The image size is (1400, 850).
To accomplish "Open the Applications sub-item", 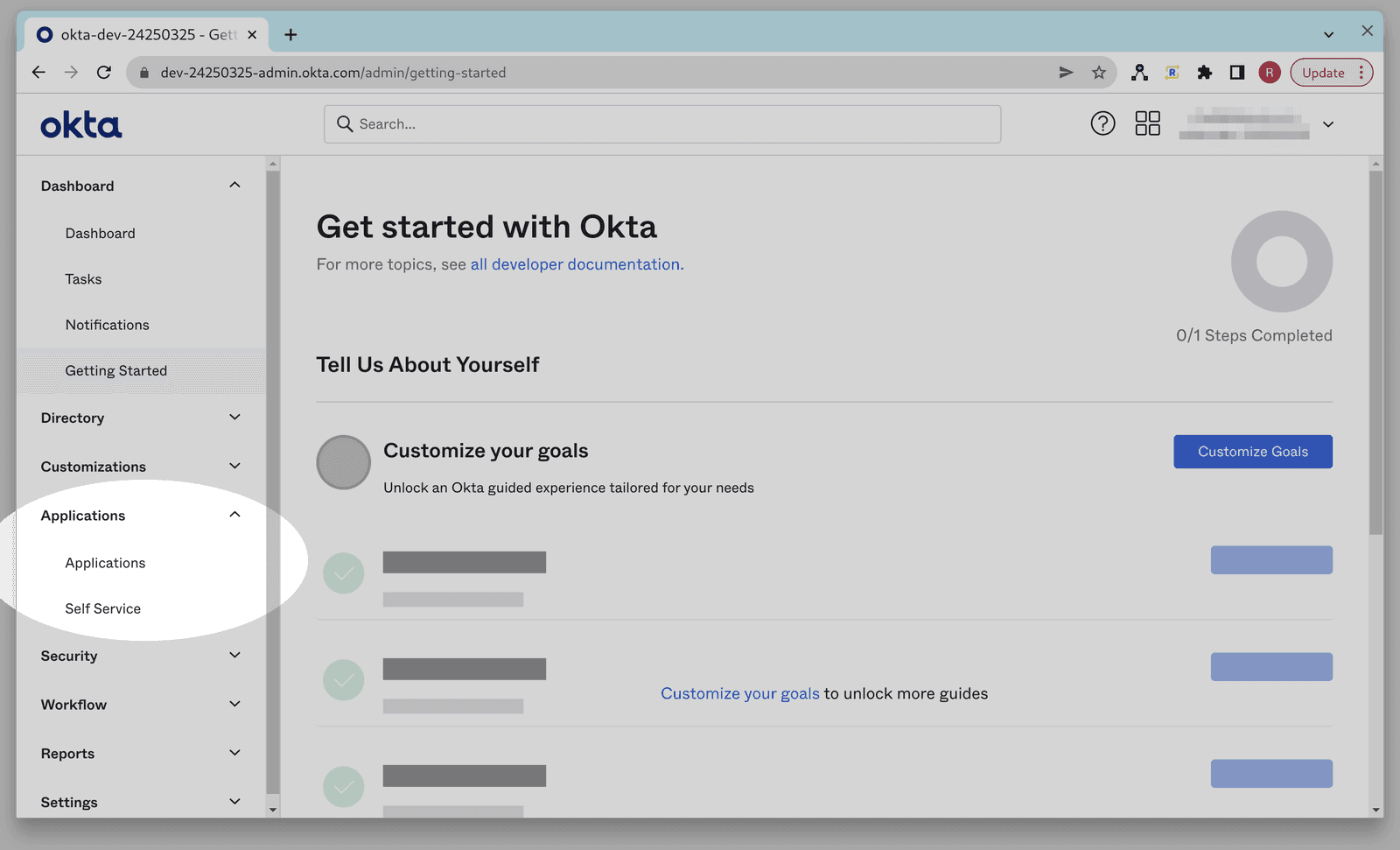I will coord(105,563).
